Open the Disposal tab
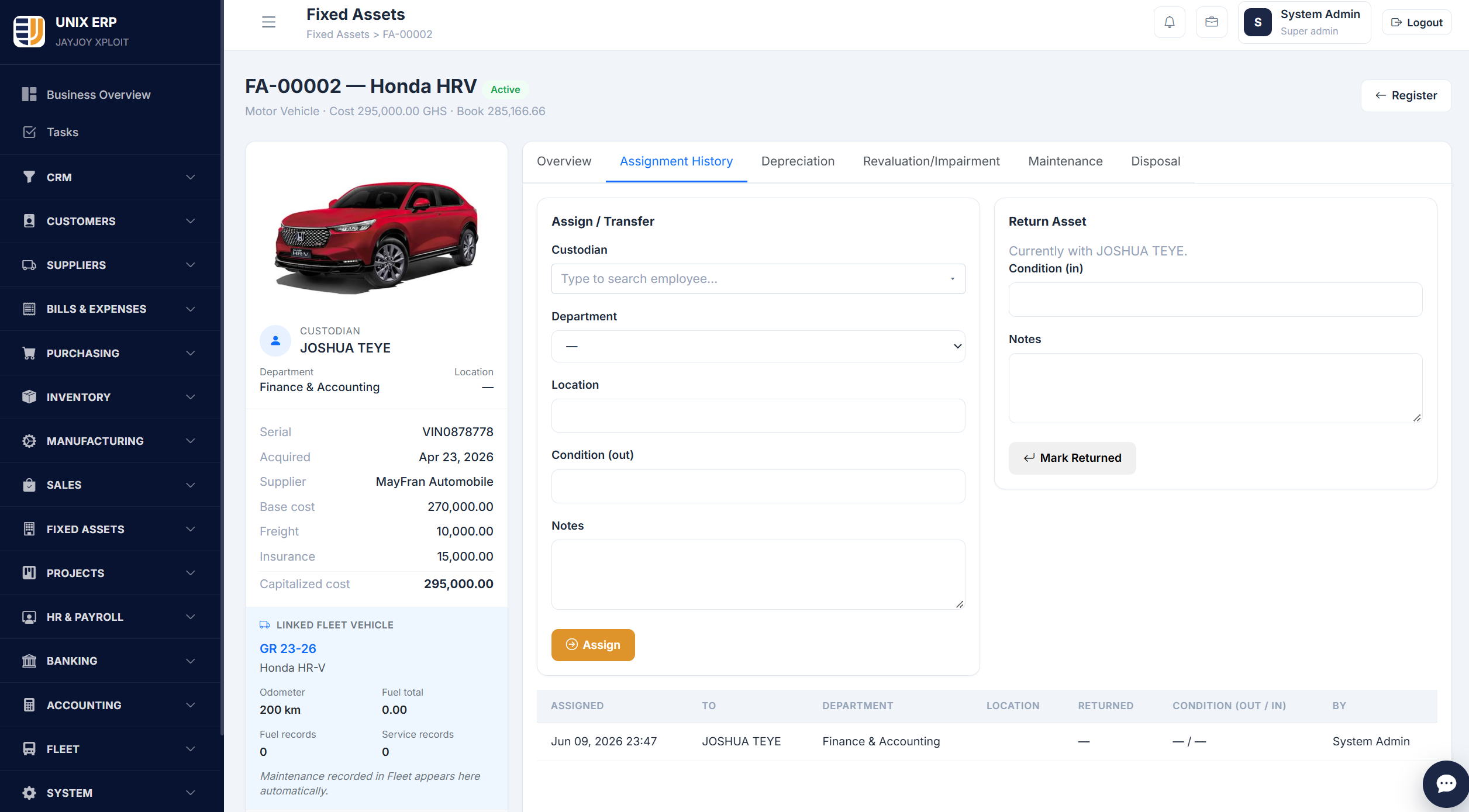 click(1155, 161)
